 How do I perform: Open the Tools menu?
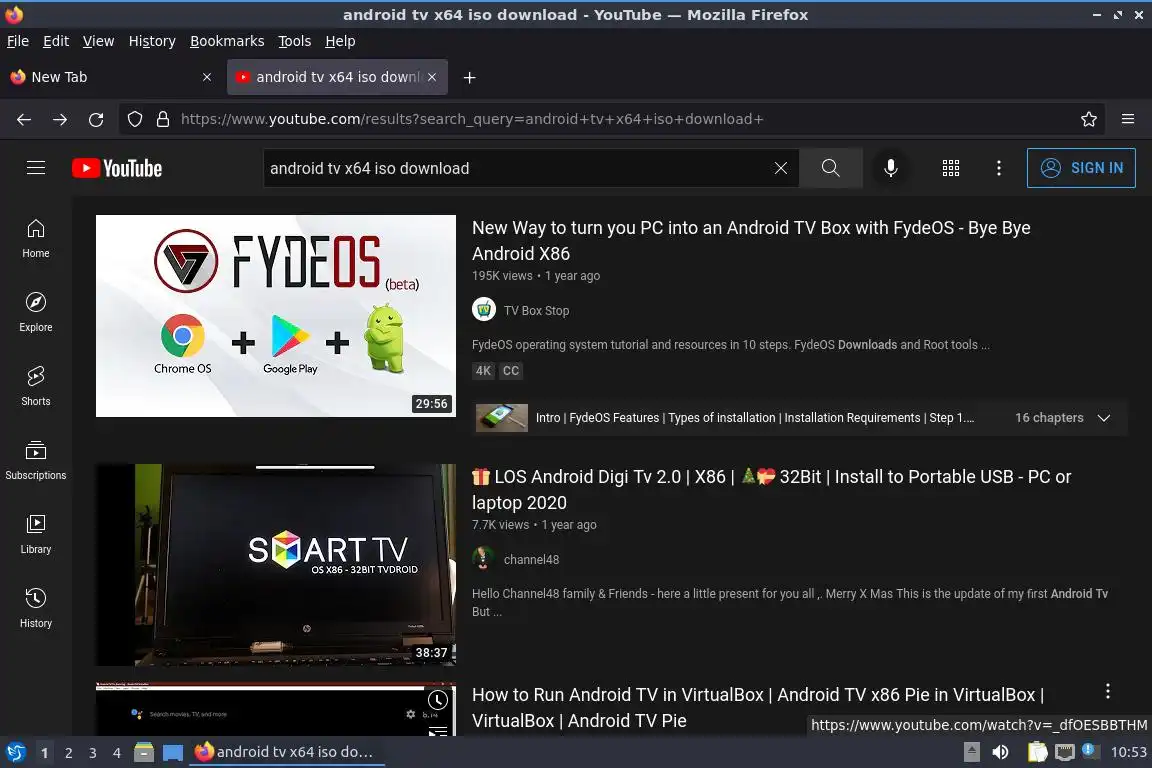point(295,41)
